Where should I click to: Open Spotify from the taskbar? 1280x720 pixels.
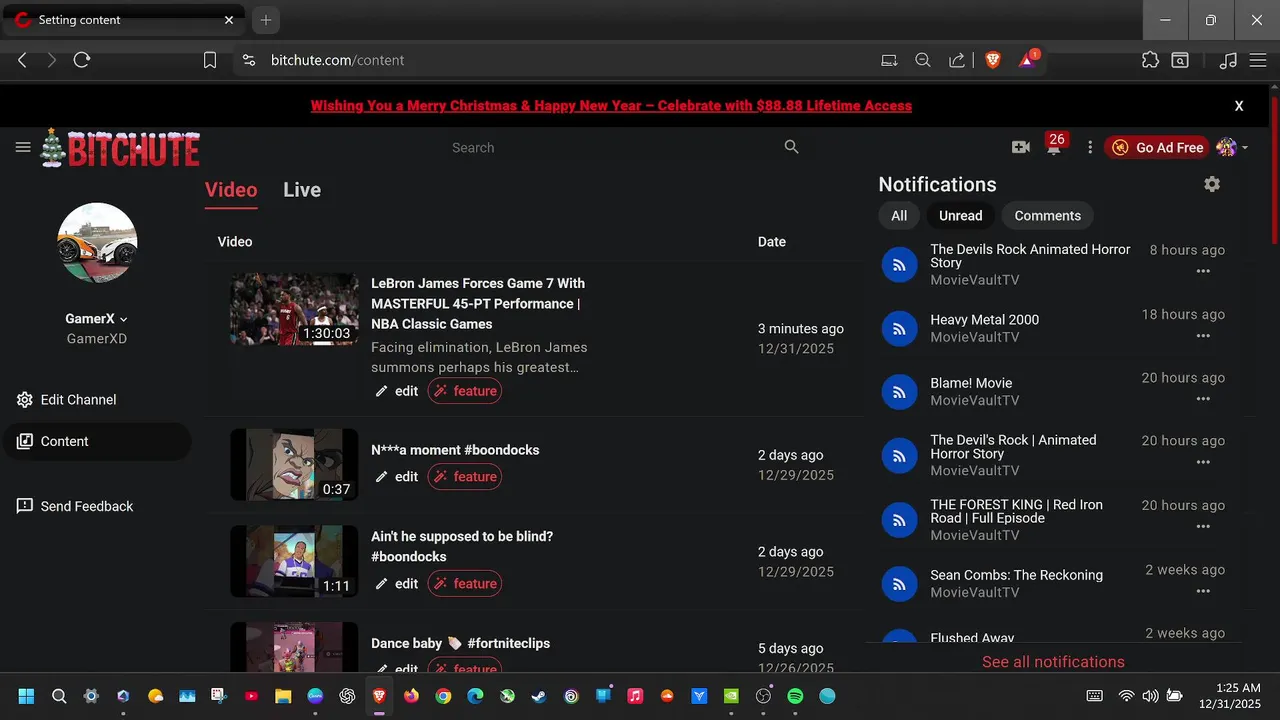(795, 696)
